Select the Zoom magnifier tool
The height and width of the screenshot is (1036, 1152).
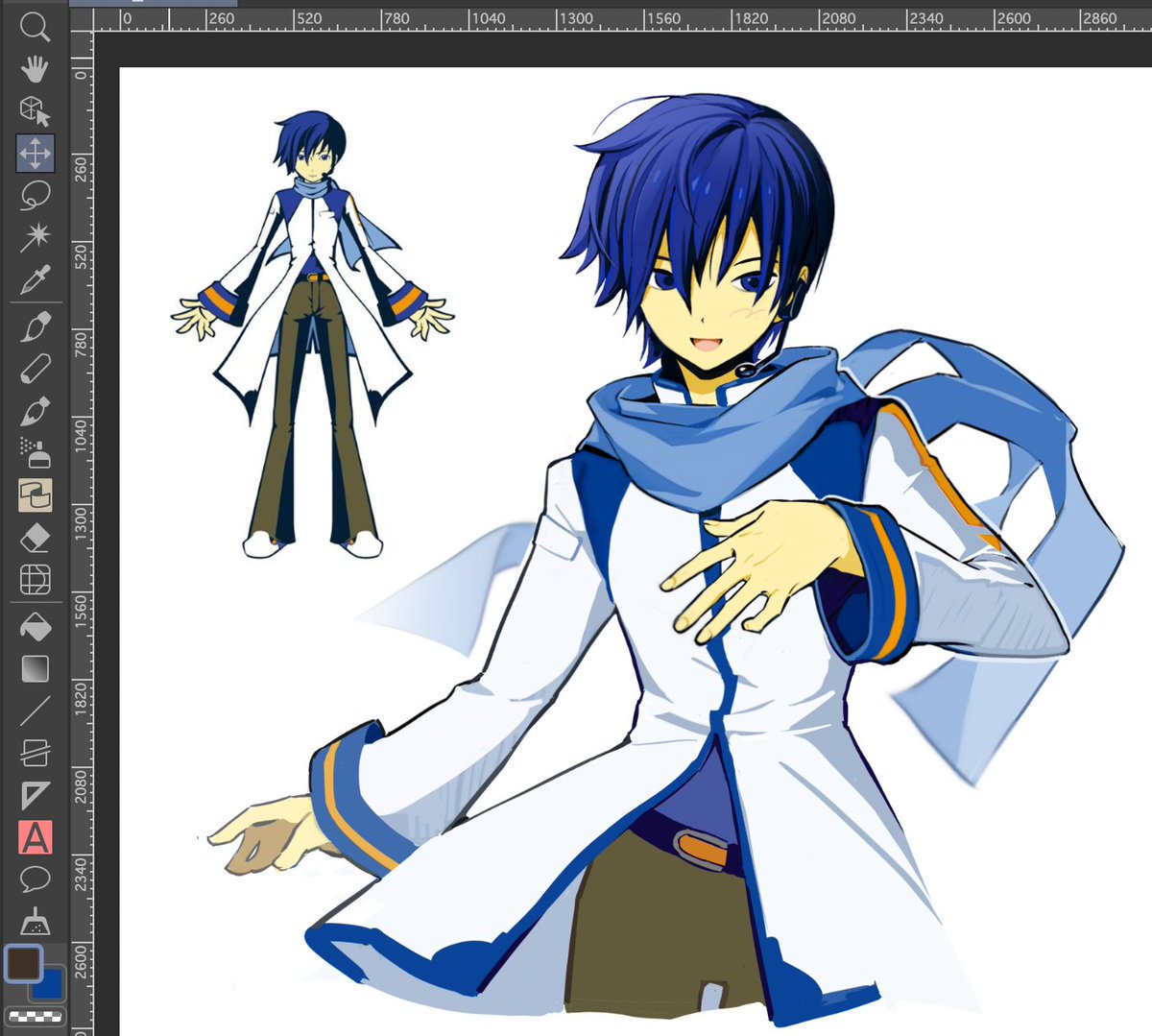35,26
